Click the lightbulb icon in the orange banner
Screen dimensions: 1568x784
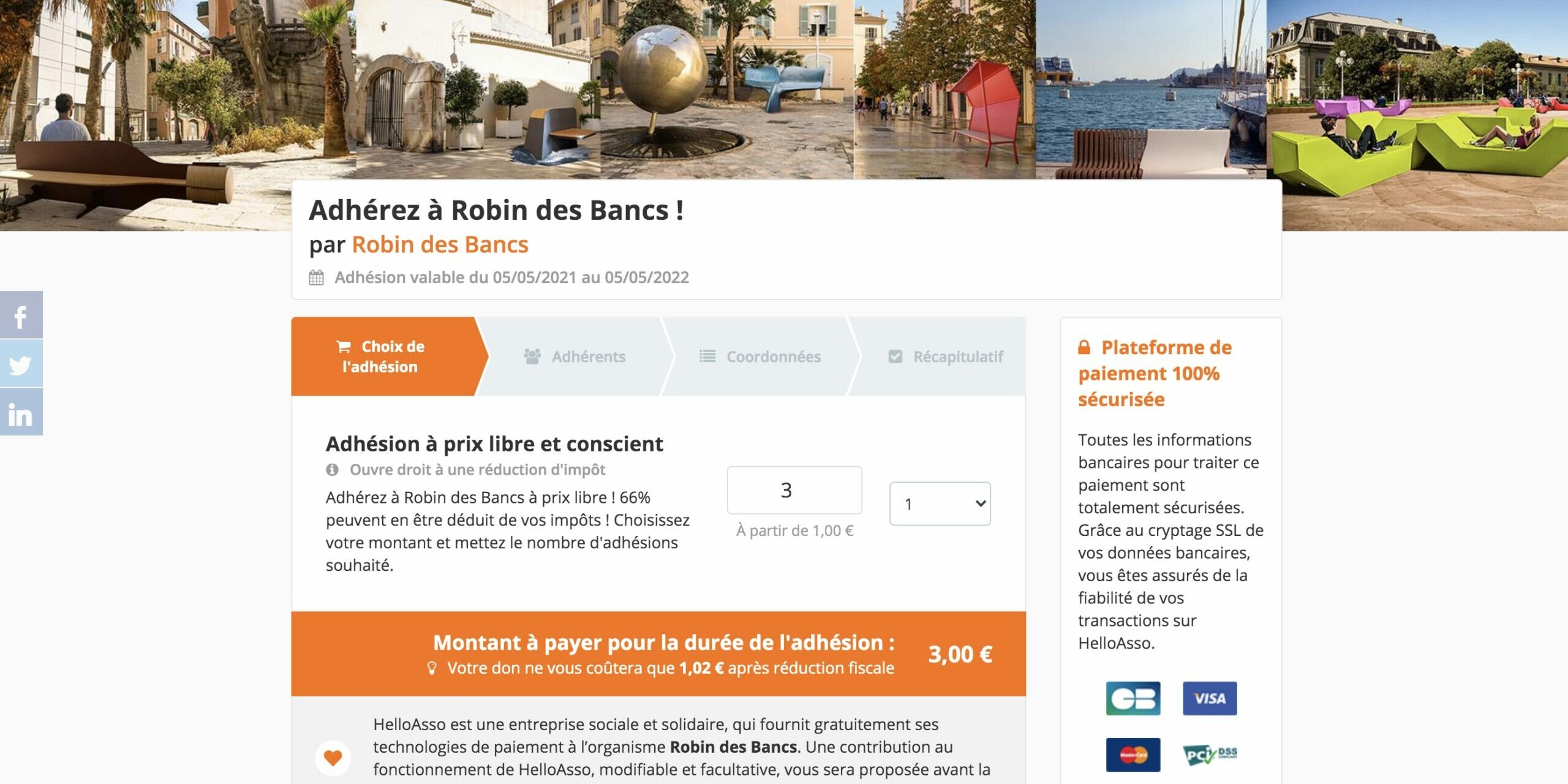[432, 668]
